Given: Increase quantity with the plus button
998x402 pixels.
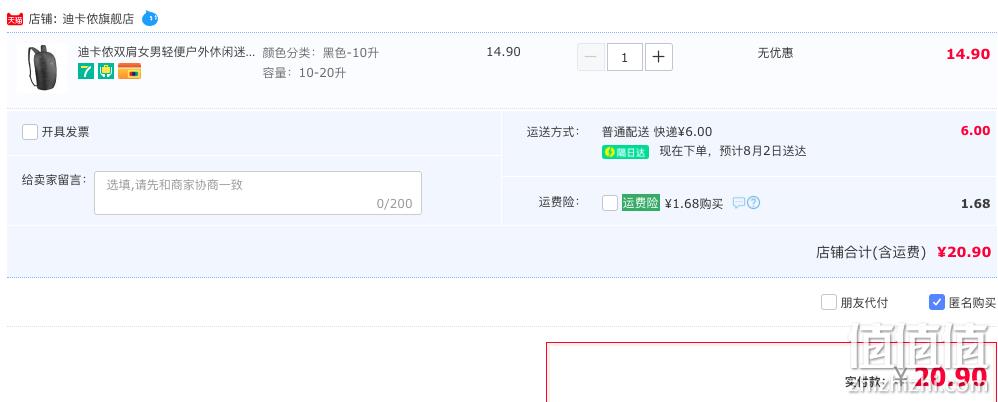Looking at the screenshot, I should pos(659,57).
